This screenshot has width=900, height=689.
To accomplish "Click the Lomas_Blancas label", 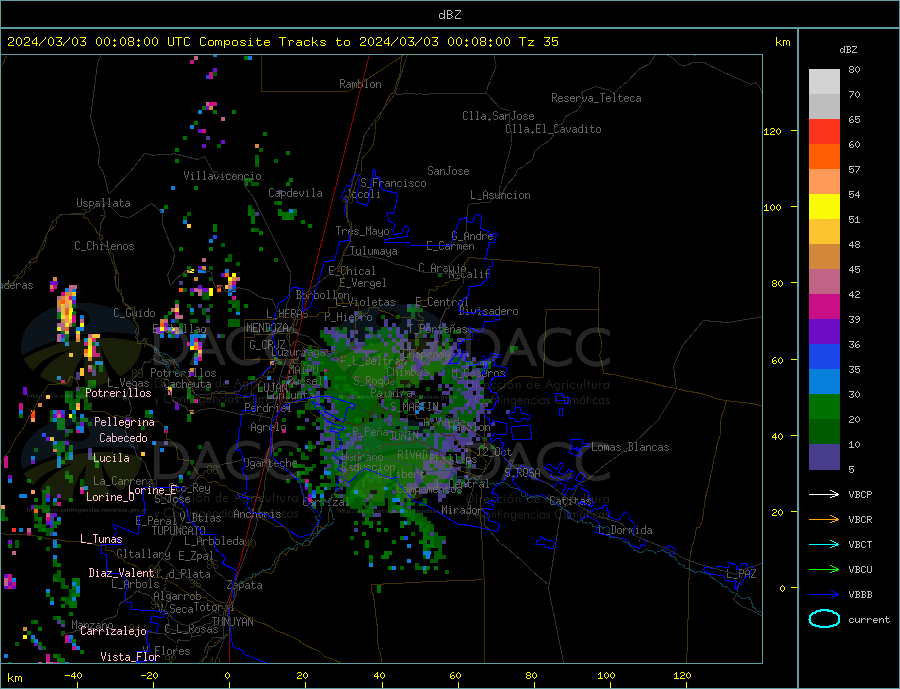I will (x=630, y=447).
